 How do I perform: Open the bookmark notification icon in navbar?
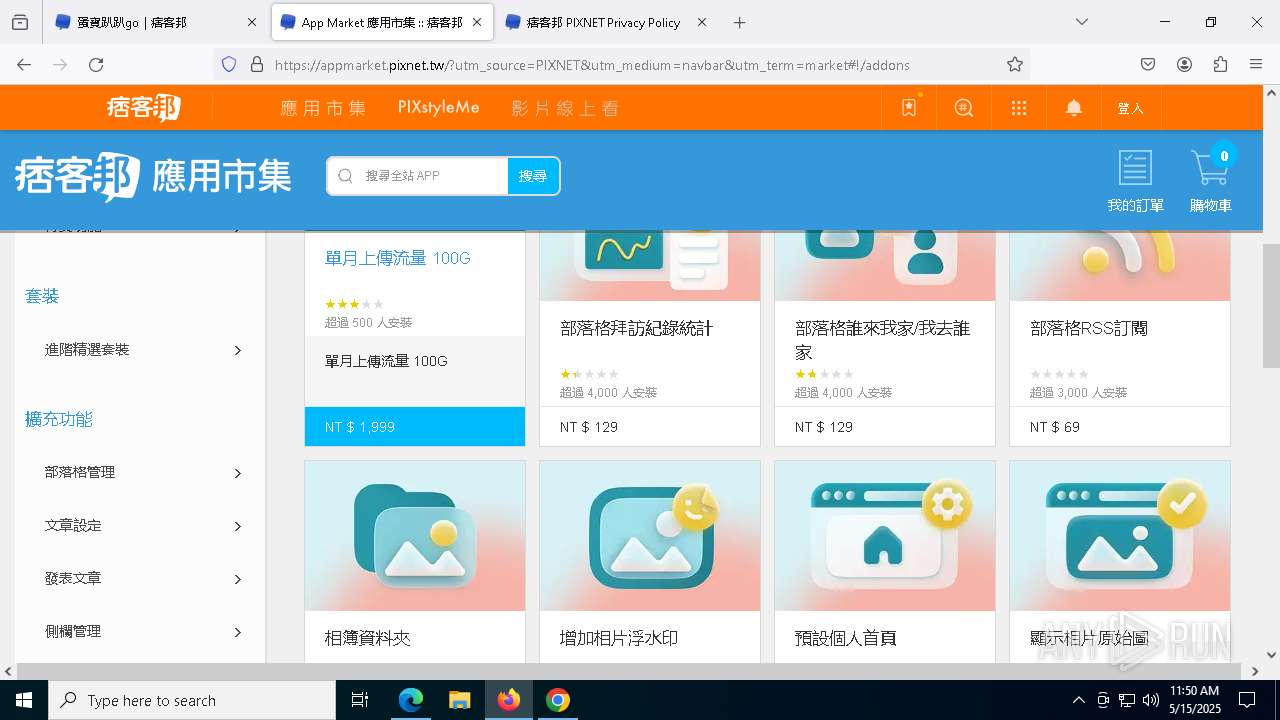click(909, 108)
